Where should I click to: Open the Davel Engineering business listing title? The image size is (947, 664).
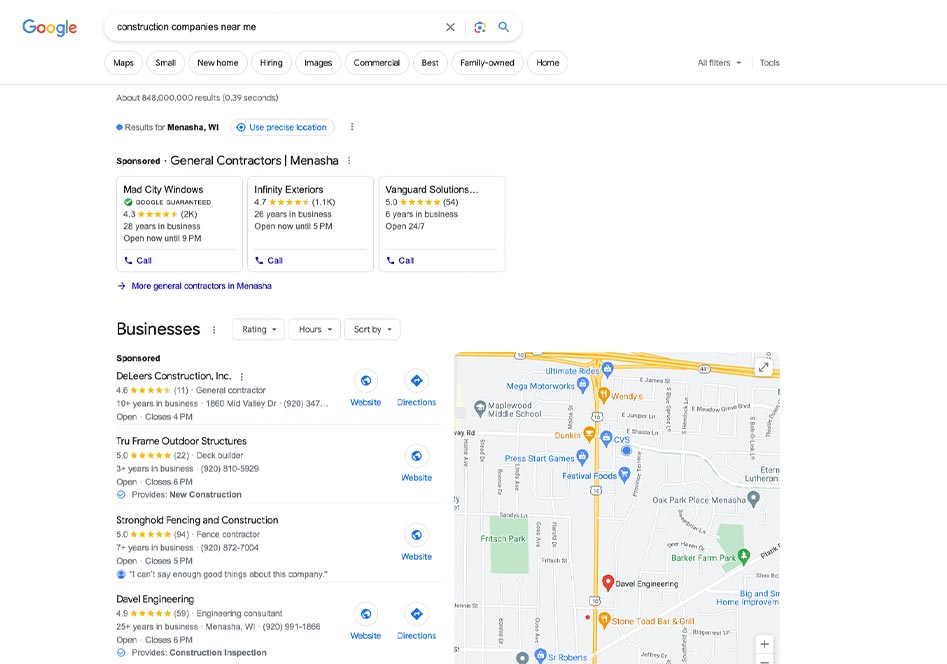pos(155,599)
